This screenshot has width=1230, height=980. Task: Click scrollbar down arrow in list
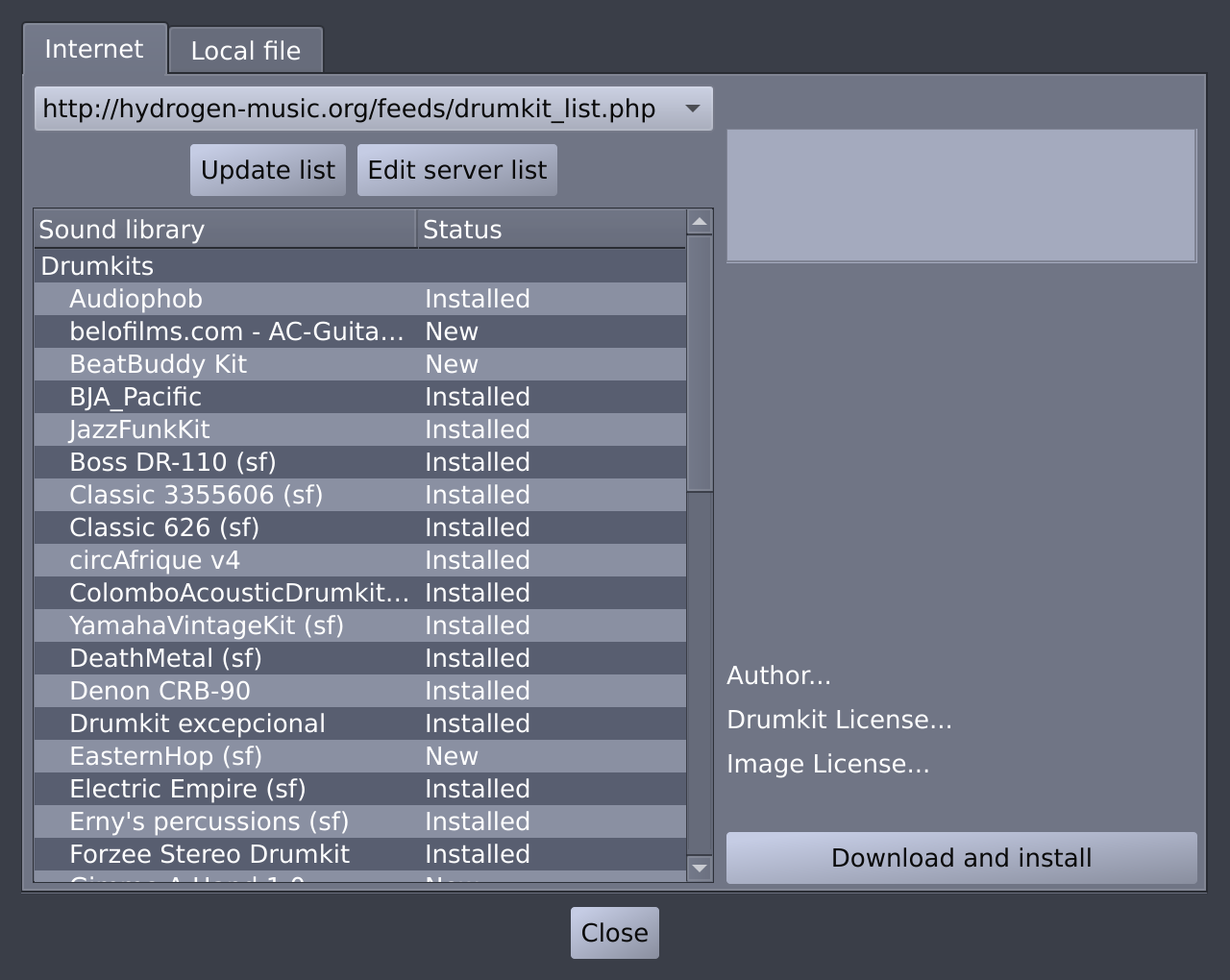point(700,868)
